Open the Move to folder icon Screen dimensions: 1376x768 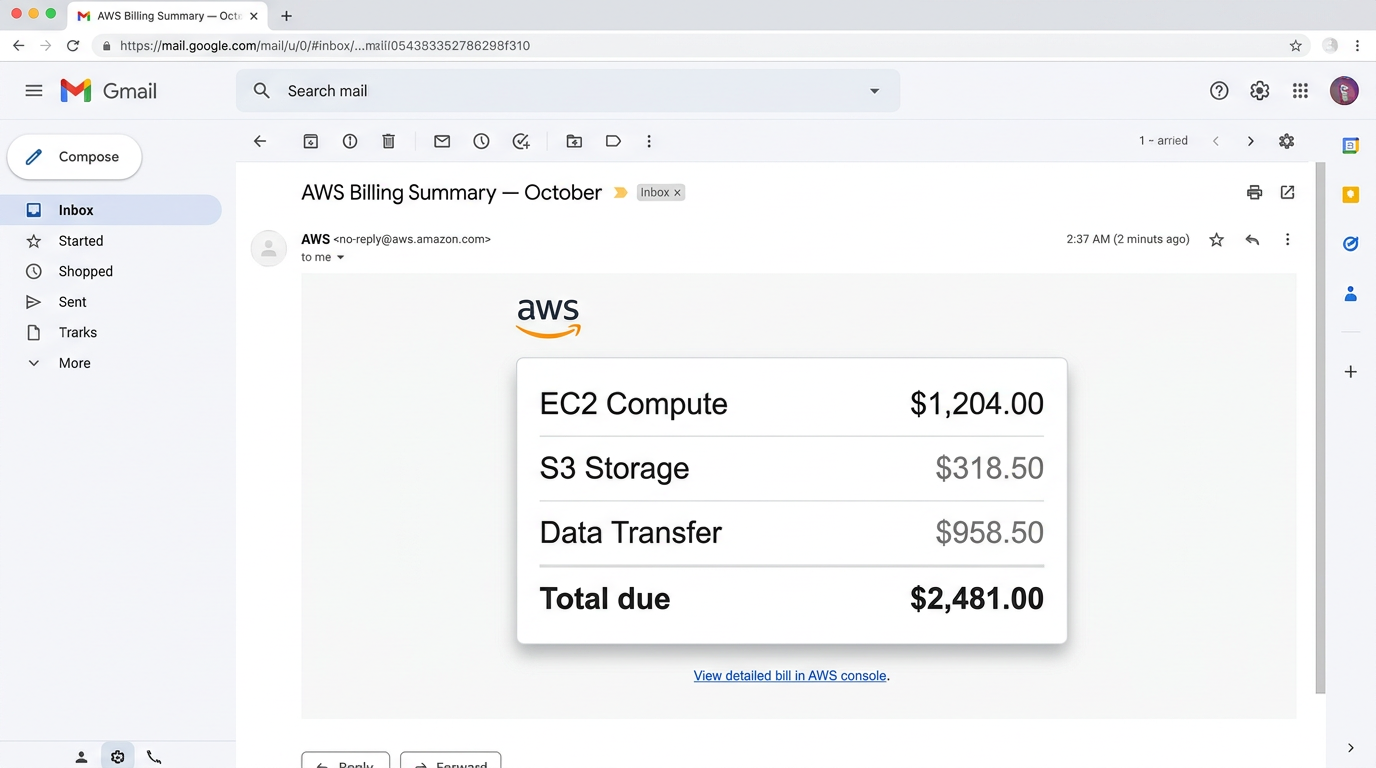click(574, 141)
